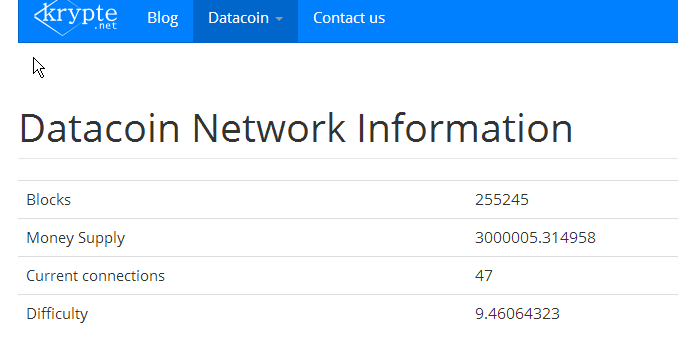Open the Contact us page

point(349,18)
